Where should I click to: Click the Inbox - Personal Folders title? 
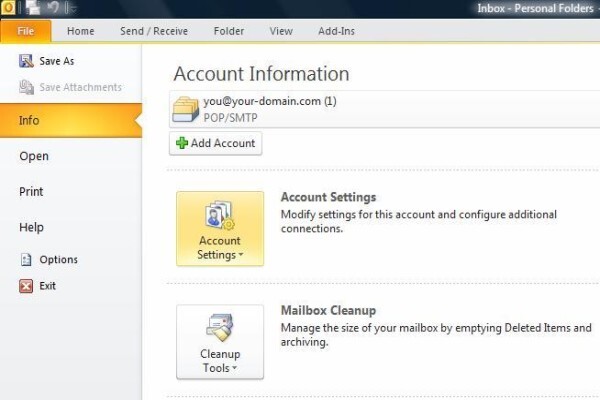click(x=535, y=8)
